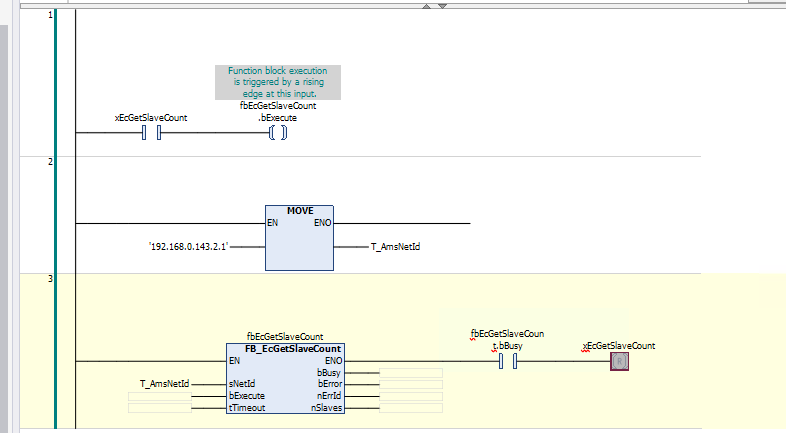Viewport: 786px width, 433px height.
Task: Click the down splitter arrow at top
Action: point(443,7)
